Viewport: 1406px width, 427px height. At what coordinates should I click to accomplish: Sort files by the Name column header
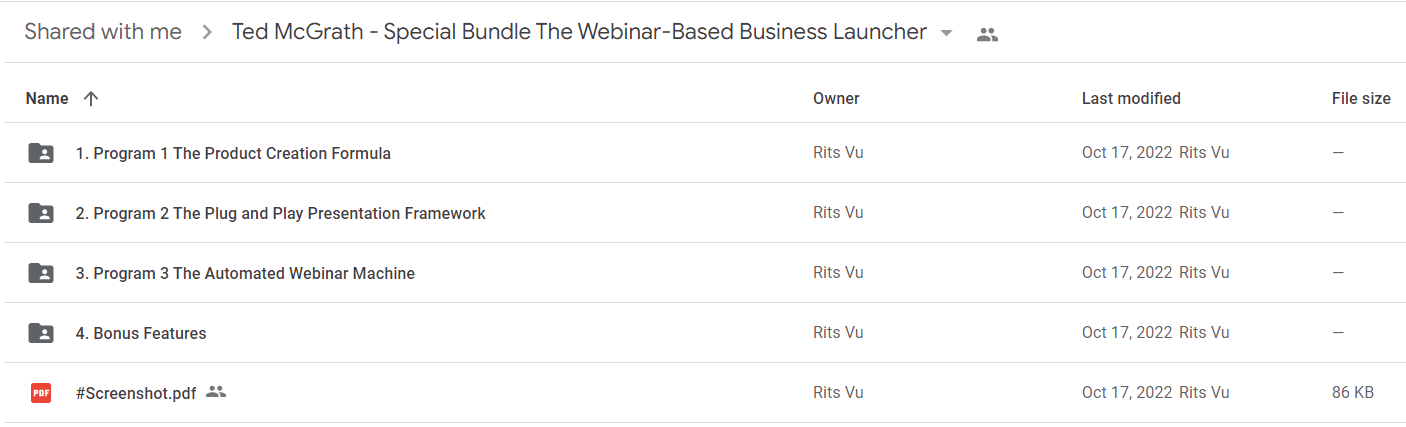47,98
